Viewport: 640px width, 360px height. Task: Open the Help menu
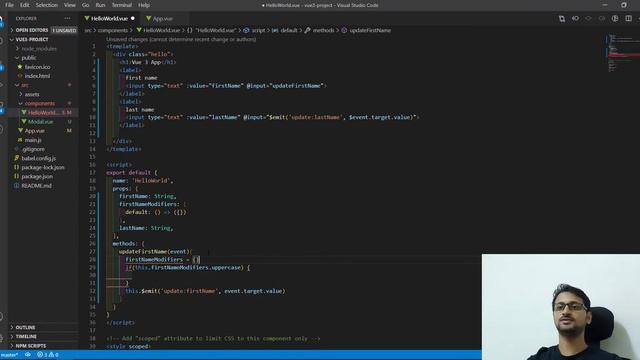tap(144, 5)
